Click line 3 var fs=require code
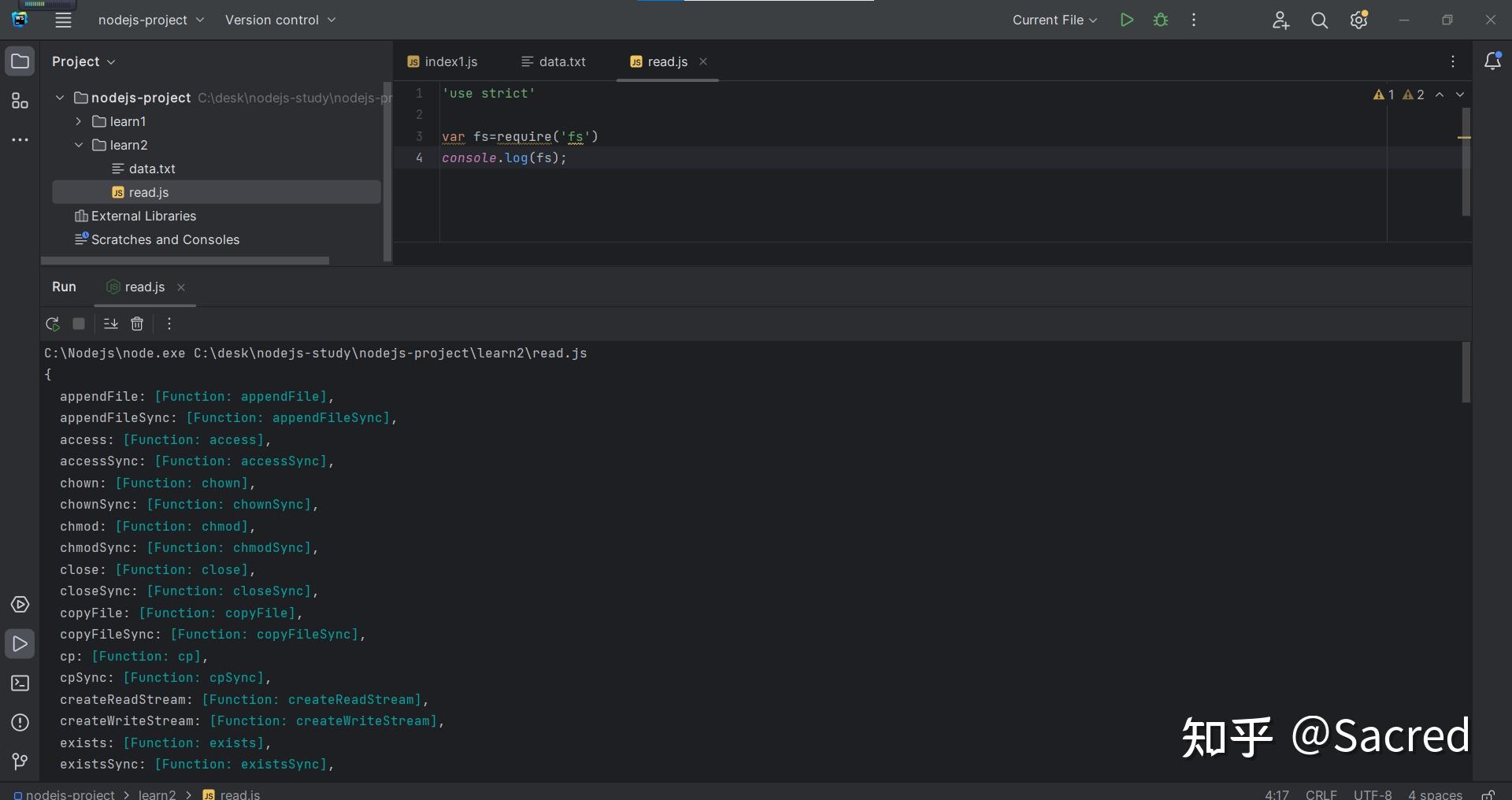This screenshot has width=1512, height=800. coord(520,136)
